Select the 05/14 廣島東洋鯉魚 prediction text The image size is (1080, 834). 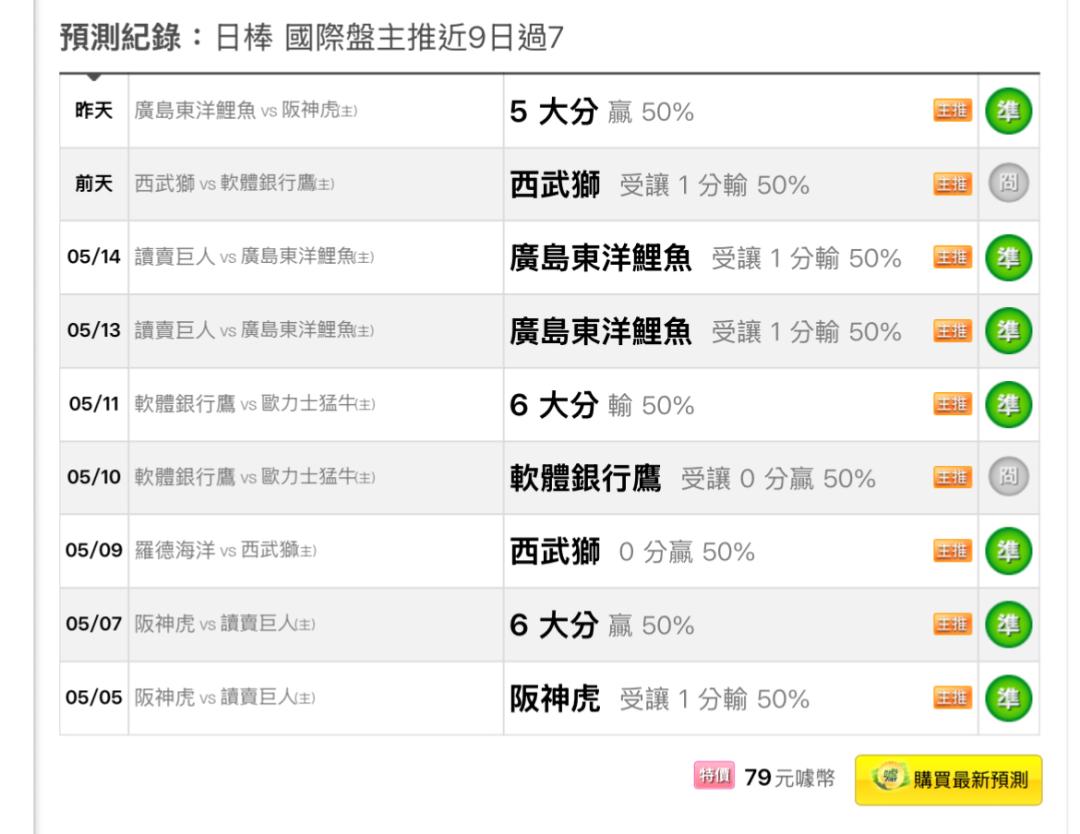(x=705, y=258)
